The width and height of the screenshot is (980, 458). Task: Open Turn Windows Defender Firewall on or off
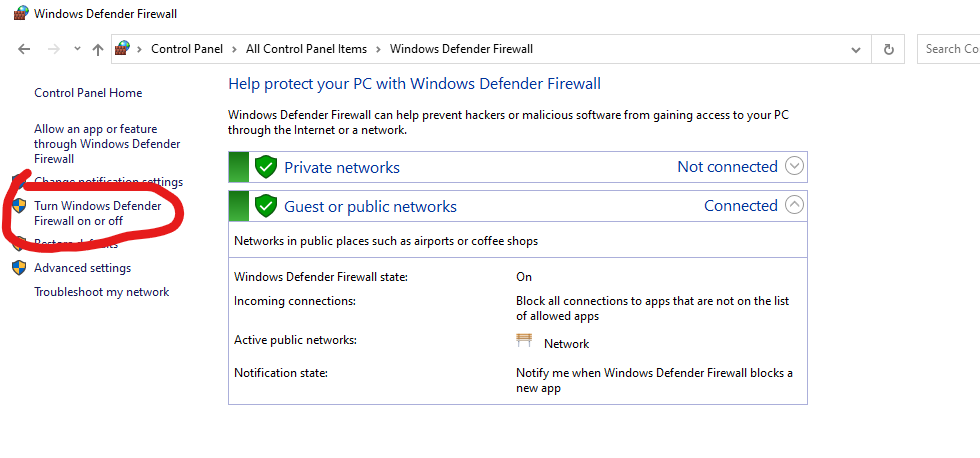[x=97, y=213]
